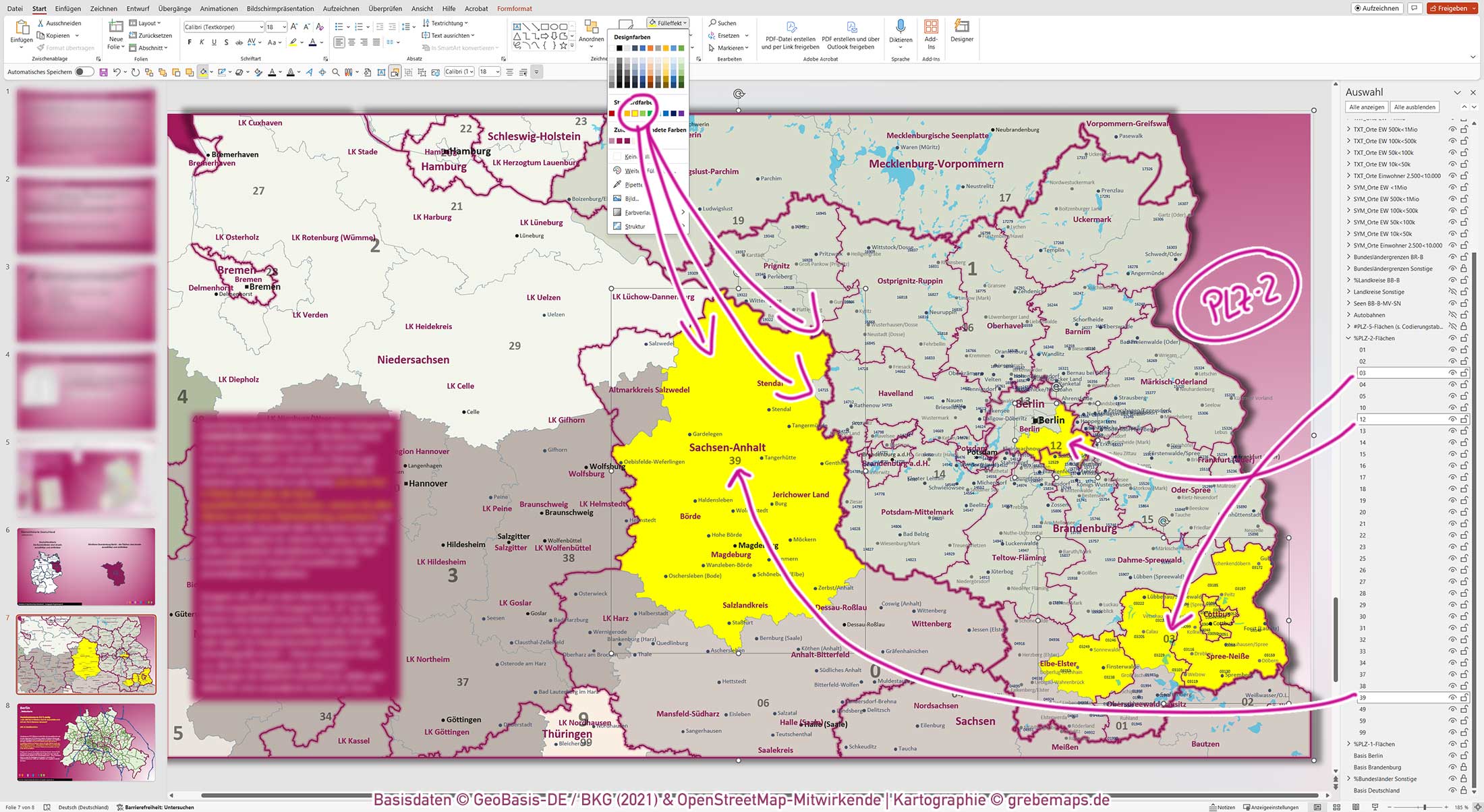The width and height of the screenshot is (1484, 812).
Task: Switch to the Formformat ribbon tab
Action: (514, 9)
